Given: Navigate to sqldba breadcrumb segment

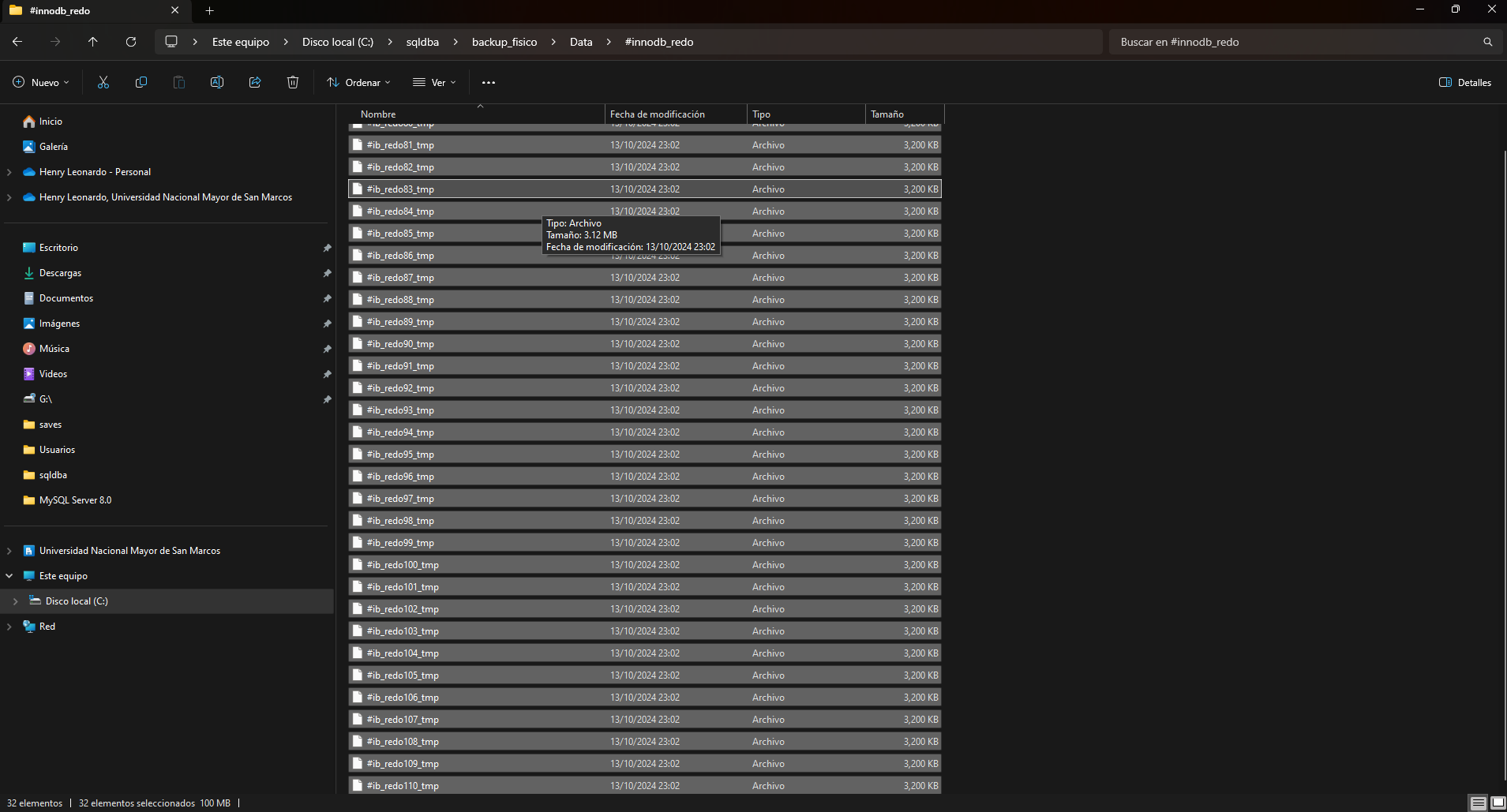Looking at the screenshot, I should coord(422,42).
